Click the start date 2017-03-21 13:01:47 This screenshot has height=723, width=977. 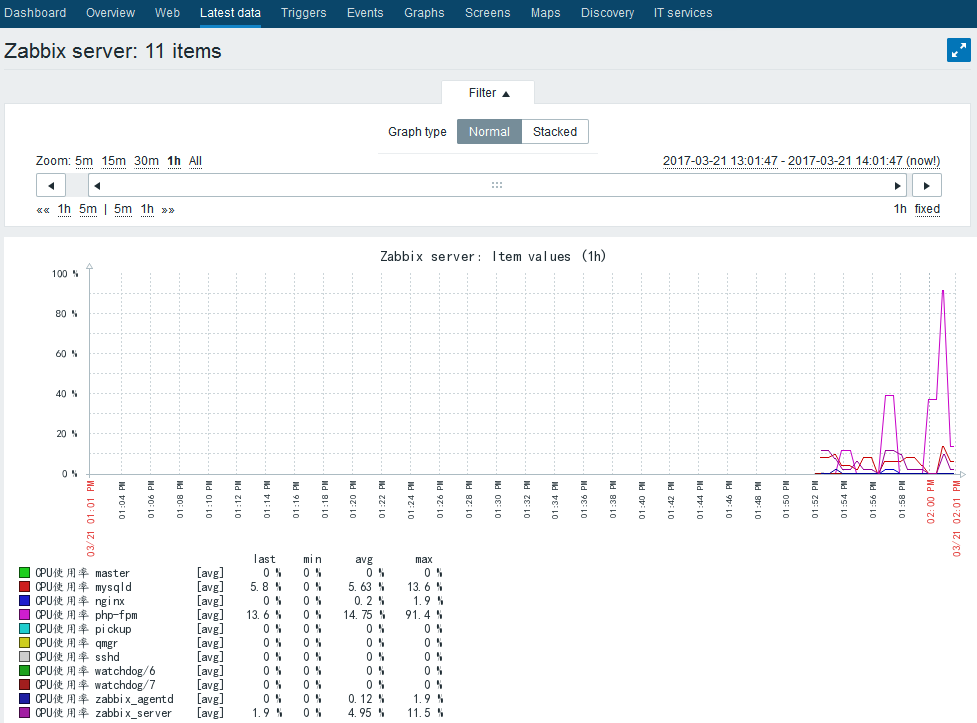point(720,161)
